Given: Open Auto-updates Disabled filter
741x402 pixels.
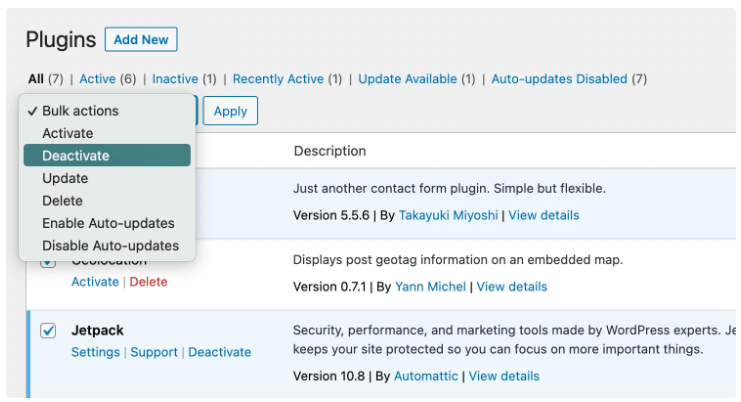Looking at the screenshot, I should 559,79.
